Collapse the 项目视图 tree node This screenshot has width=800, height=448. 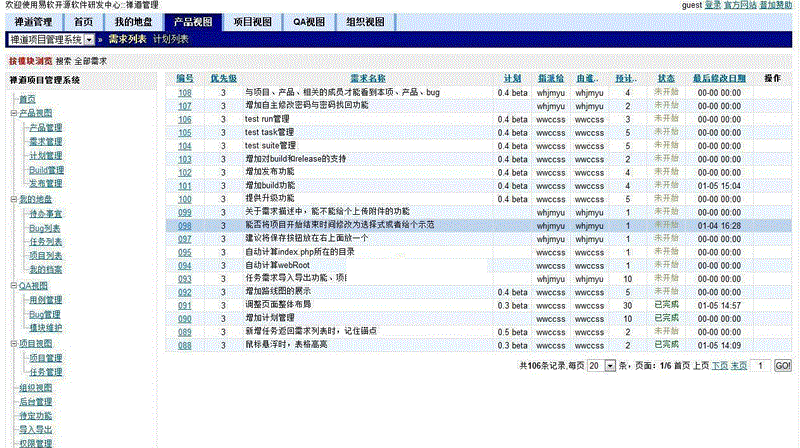click(x=14, y=344)
